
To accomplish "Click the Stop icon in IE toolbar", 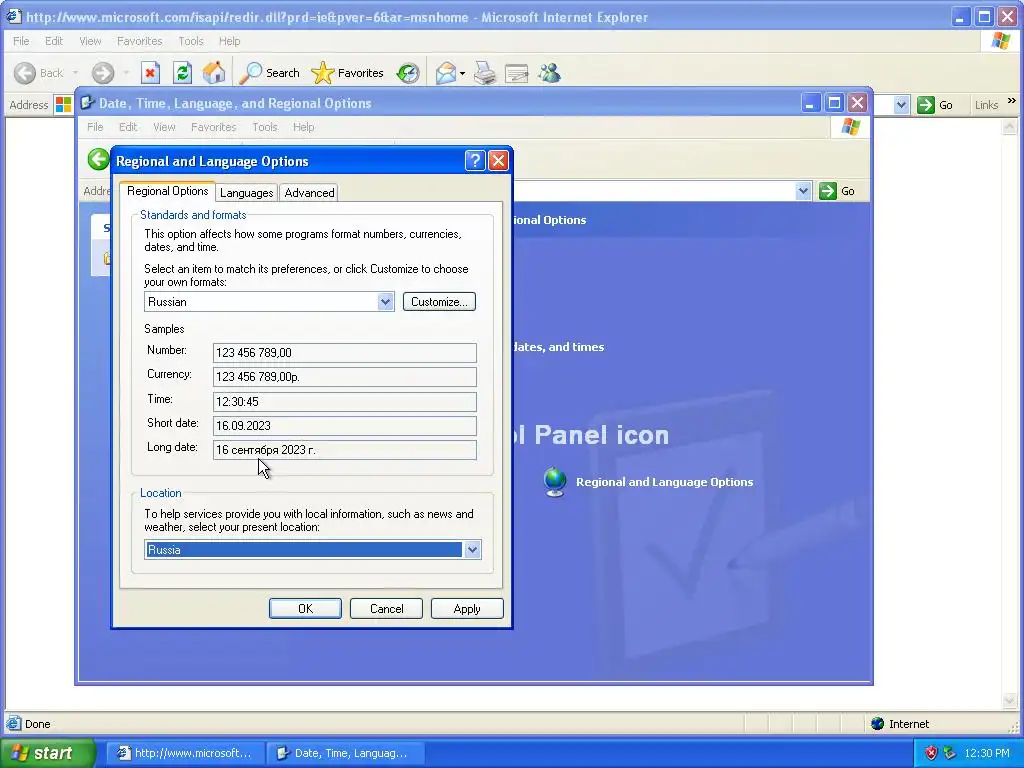I will pyautogui.click(x=150, y=72).
